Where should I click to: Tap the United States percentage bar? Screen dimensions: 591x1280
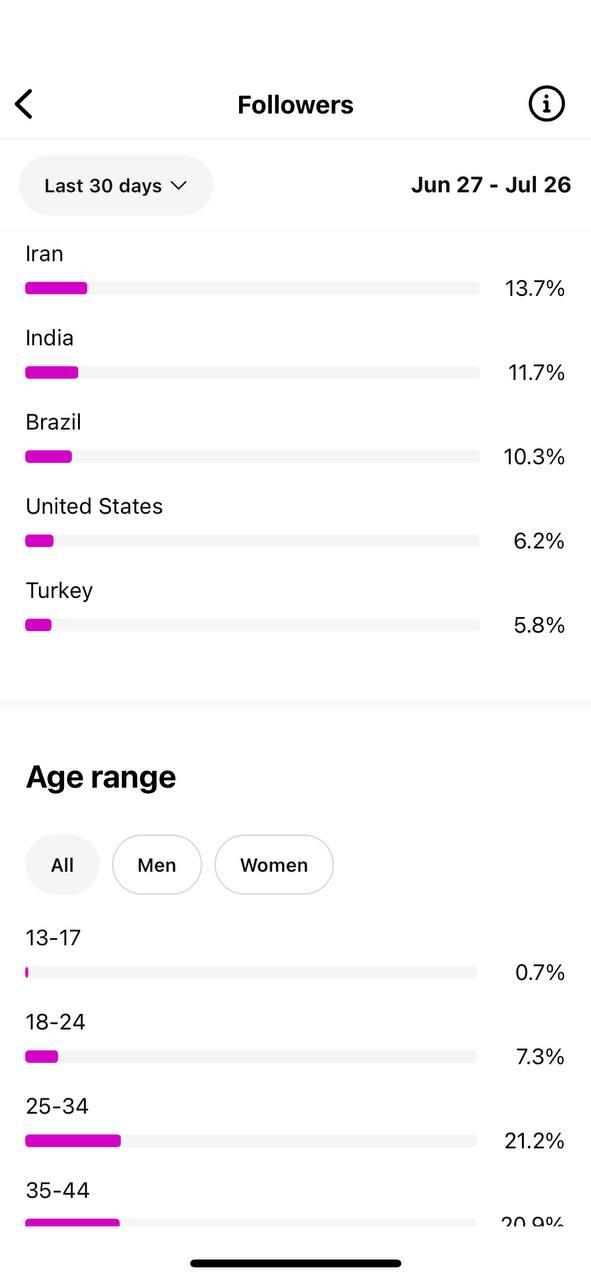252,540
